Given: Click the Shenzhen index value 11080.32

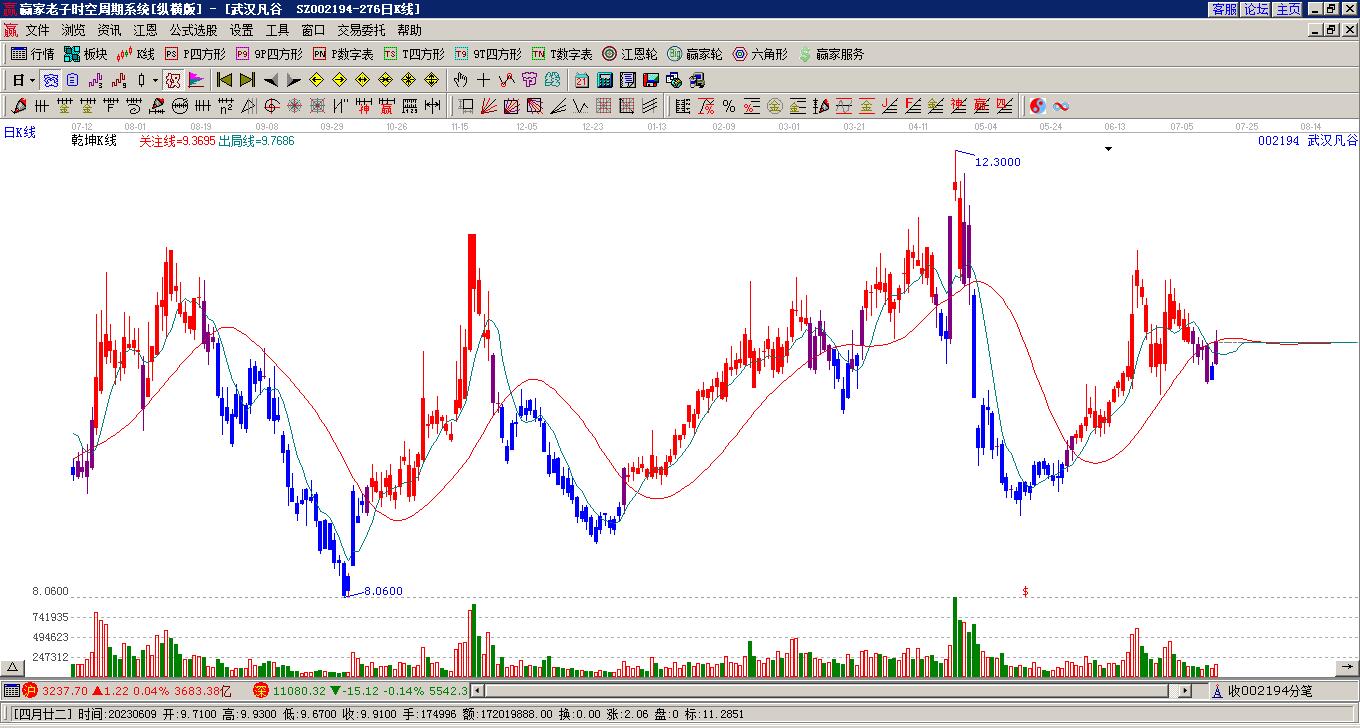Looking at the screenshot, I should tap(299, 691).
